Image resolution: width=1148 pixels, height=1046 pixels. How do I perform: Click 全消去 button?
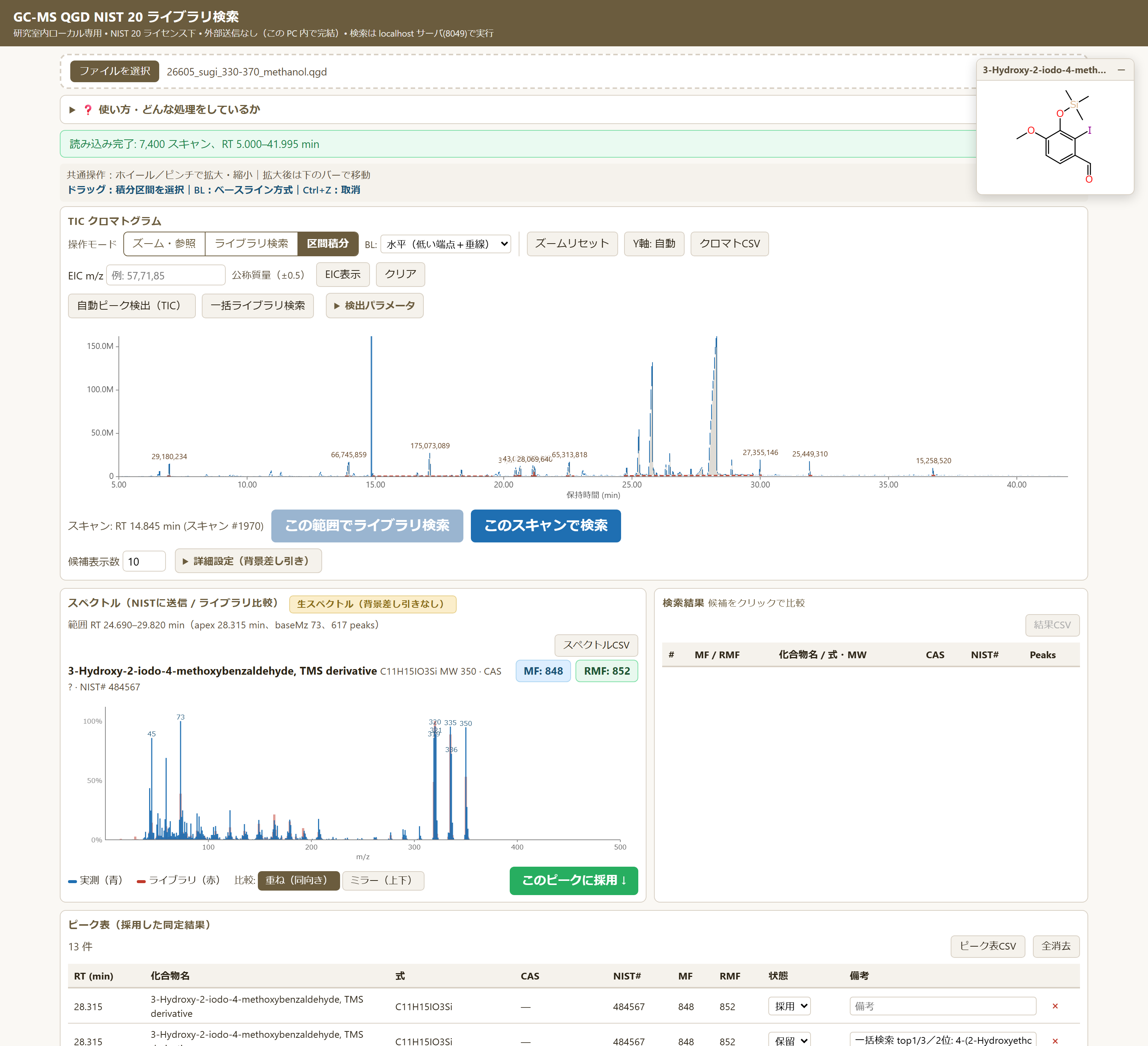coord(1056,946)
